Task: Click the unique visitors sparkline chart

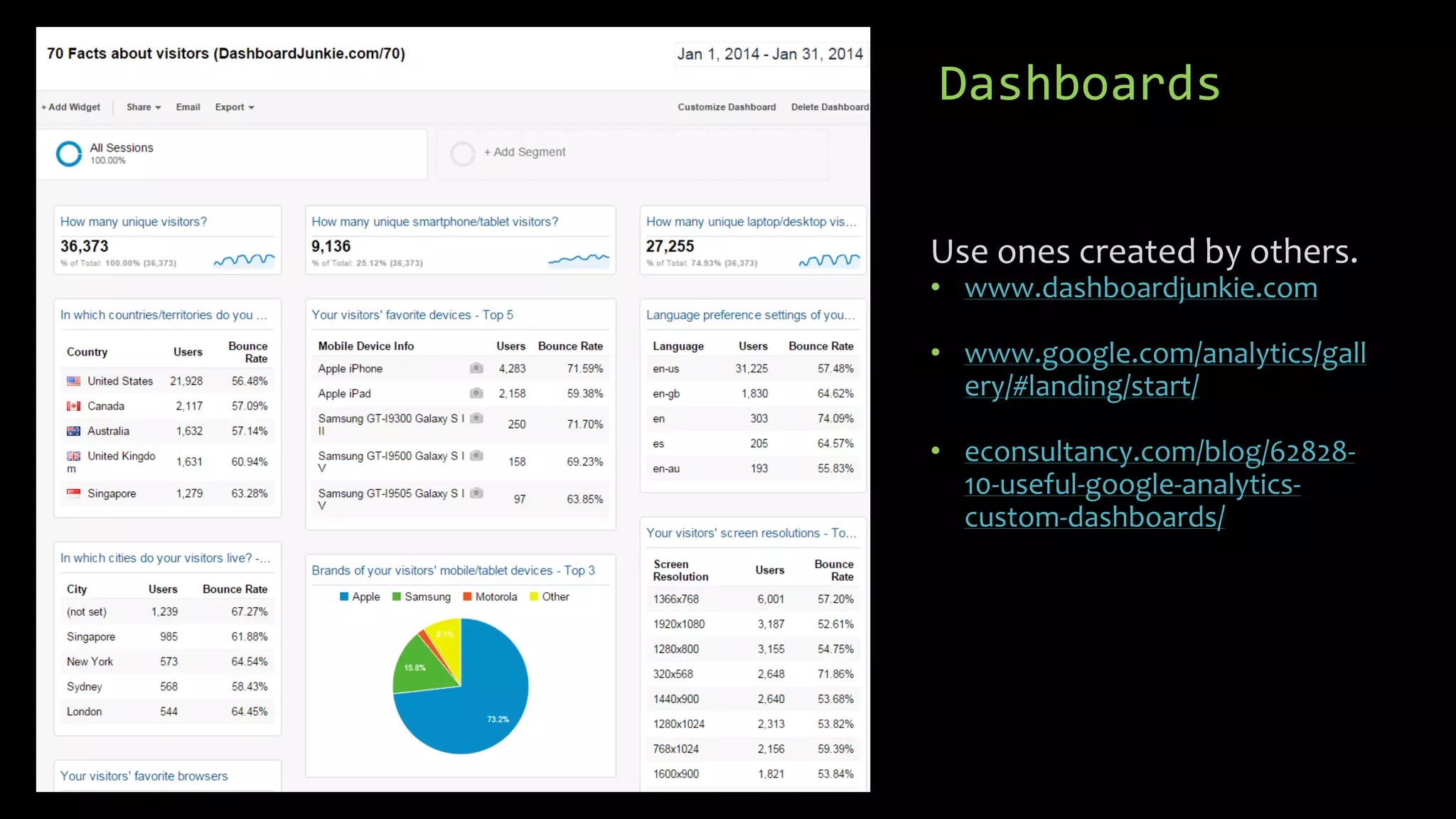Action: tap(244, 260)
